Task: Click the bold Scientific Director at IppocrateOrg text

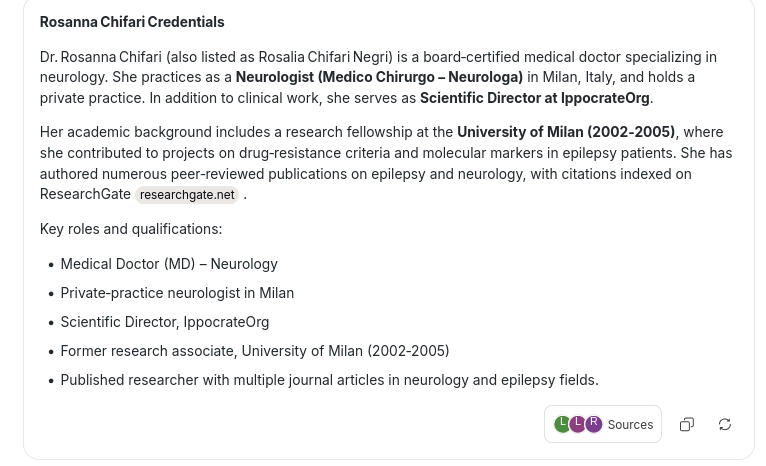Action: pyautogui.click(x=534, y=98)
